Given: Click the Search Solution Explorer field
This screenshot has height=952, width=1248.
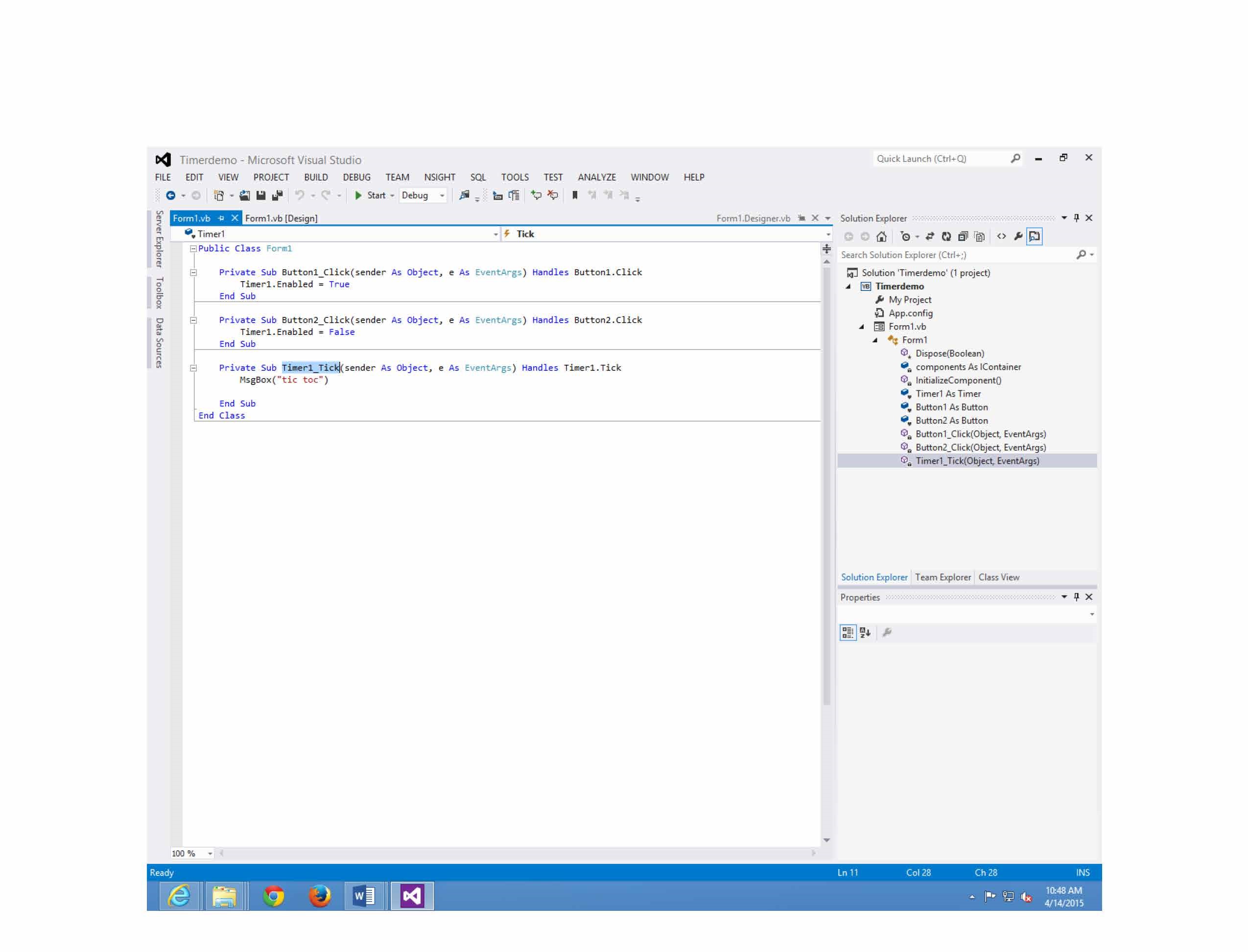Looking at the screenshot, I should coord(957,255).
